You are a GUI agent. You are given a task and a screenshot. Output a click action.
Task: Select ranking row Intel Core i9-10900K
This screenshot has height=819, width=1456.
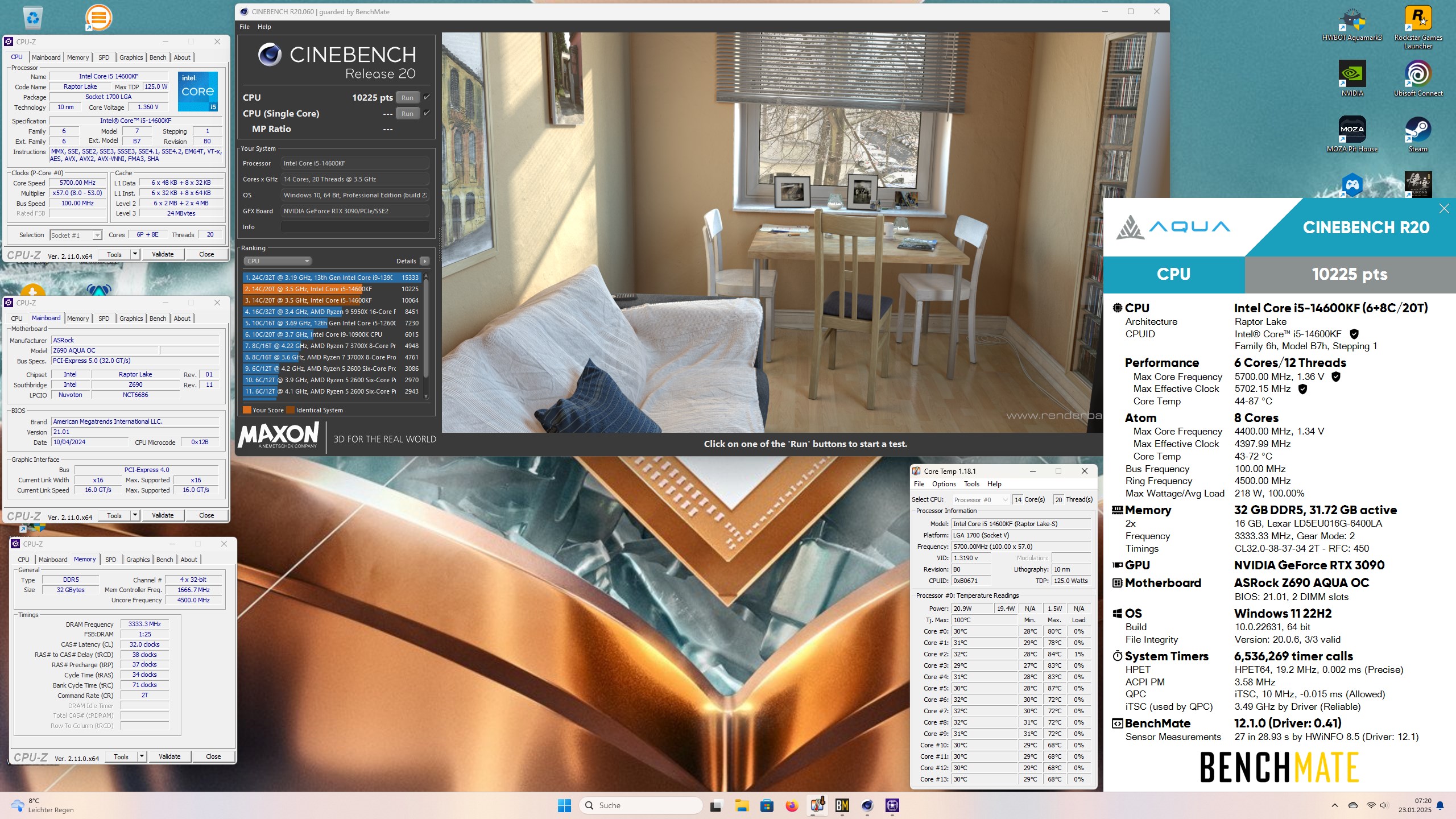coord(332,334)
